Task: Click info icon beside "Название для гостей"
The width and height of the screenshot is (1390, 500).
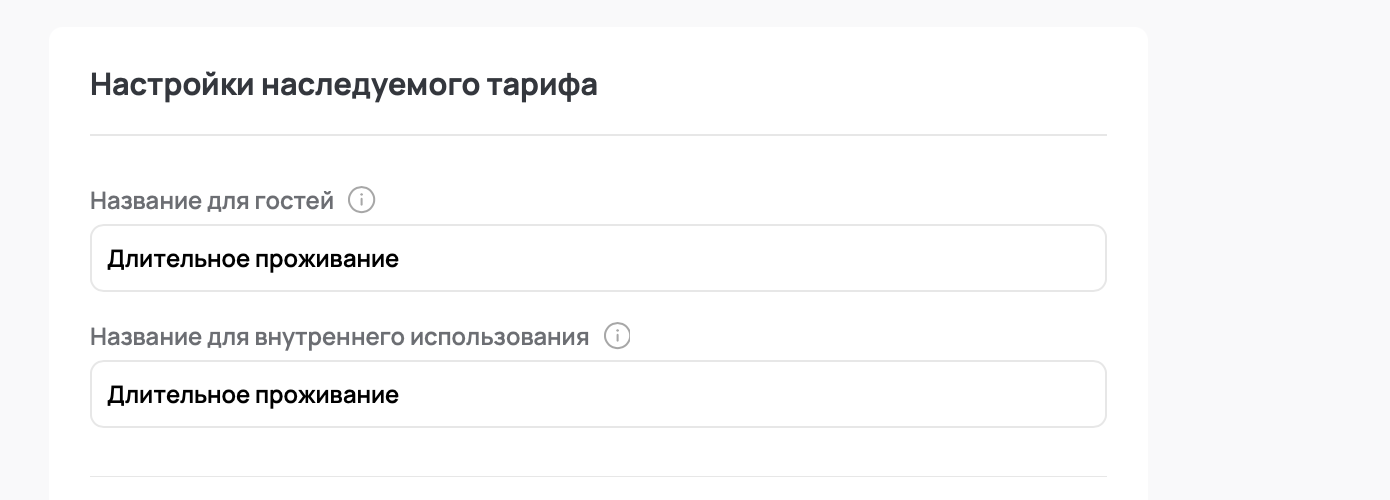Action: pos(361,201)
